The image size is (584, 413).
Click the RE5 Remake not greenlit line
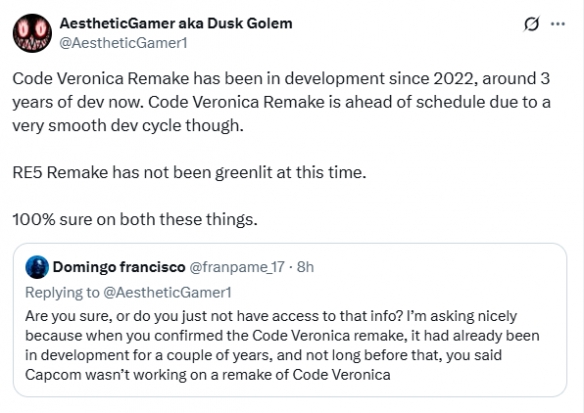189,172
